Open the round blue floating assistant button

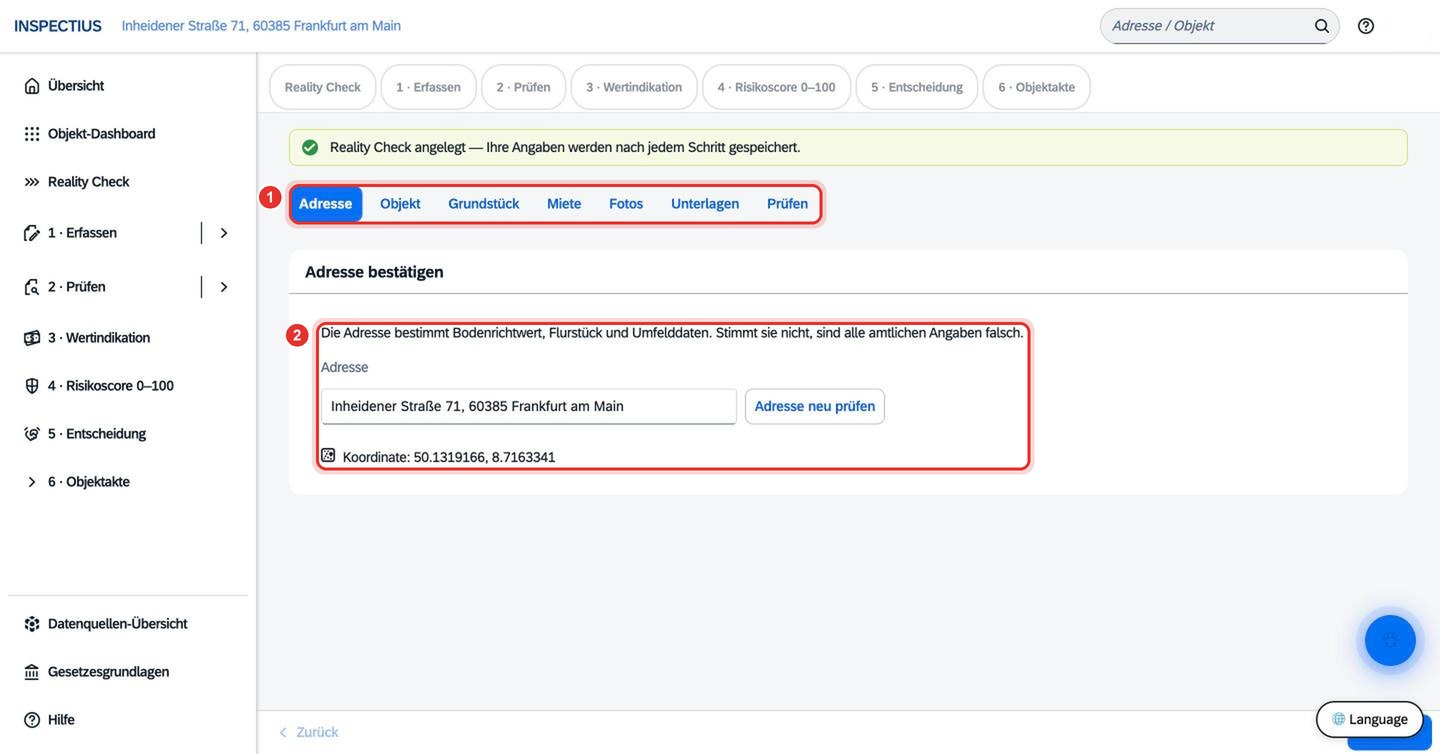[1390, 640]
